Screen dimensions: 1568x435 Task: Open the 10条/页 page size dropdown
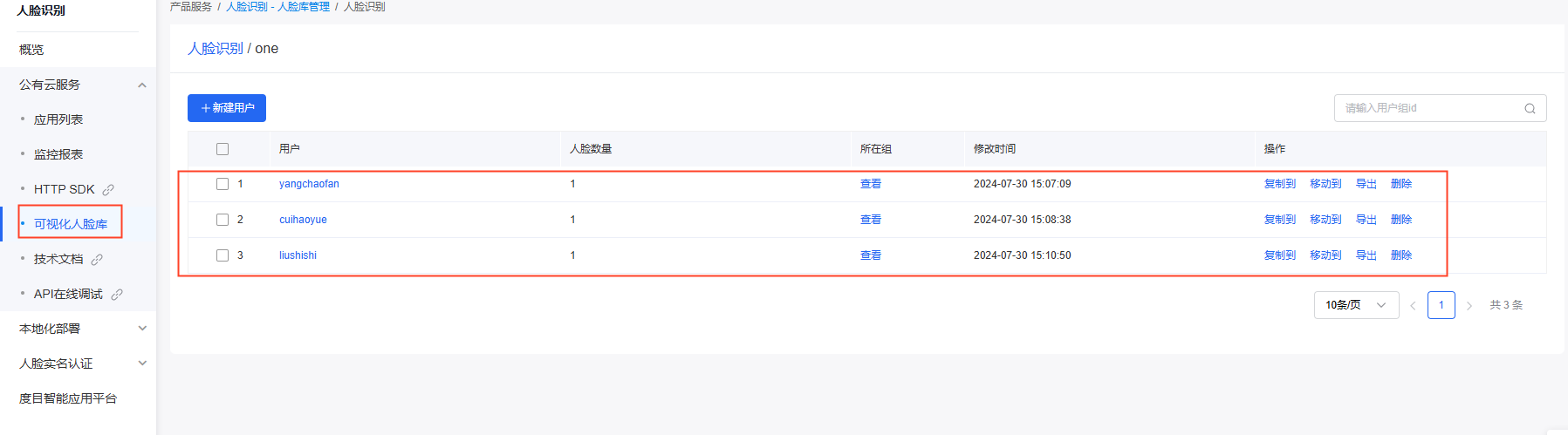pyautogui.click(x=1356, y=305)
